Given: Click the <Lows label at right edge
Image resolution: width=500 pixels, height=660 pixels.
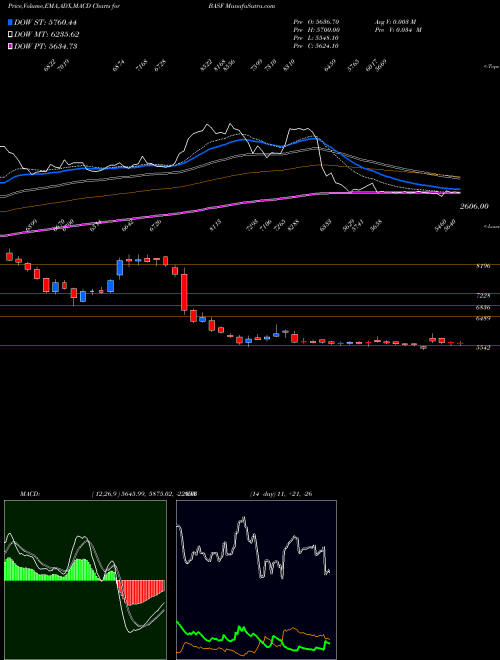Looking at the screenshot, I should [492, 226].
